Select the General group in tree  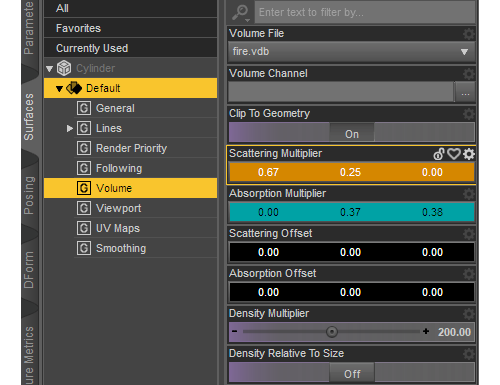[115, 108]
